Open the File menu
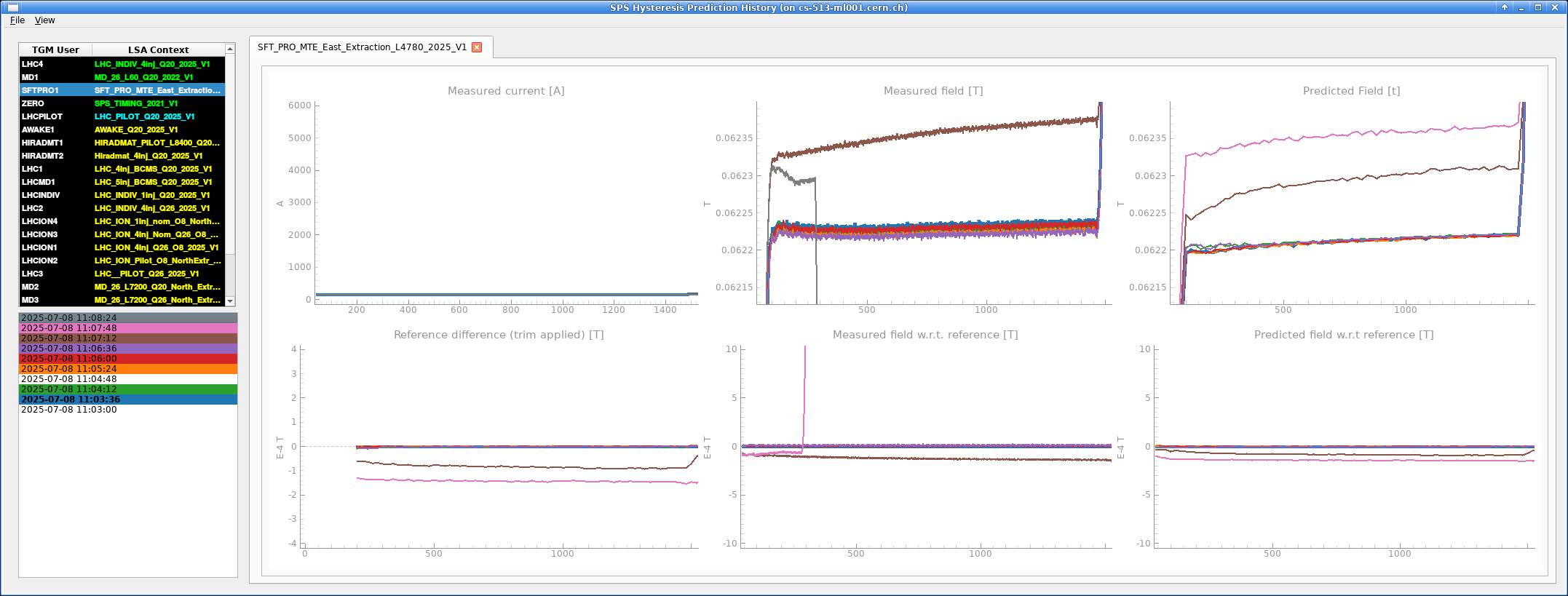The width and height of the screenshot is (1568, 596). [17, 20]
